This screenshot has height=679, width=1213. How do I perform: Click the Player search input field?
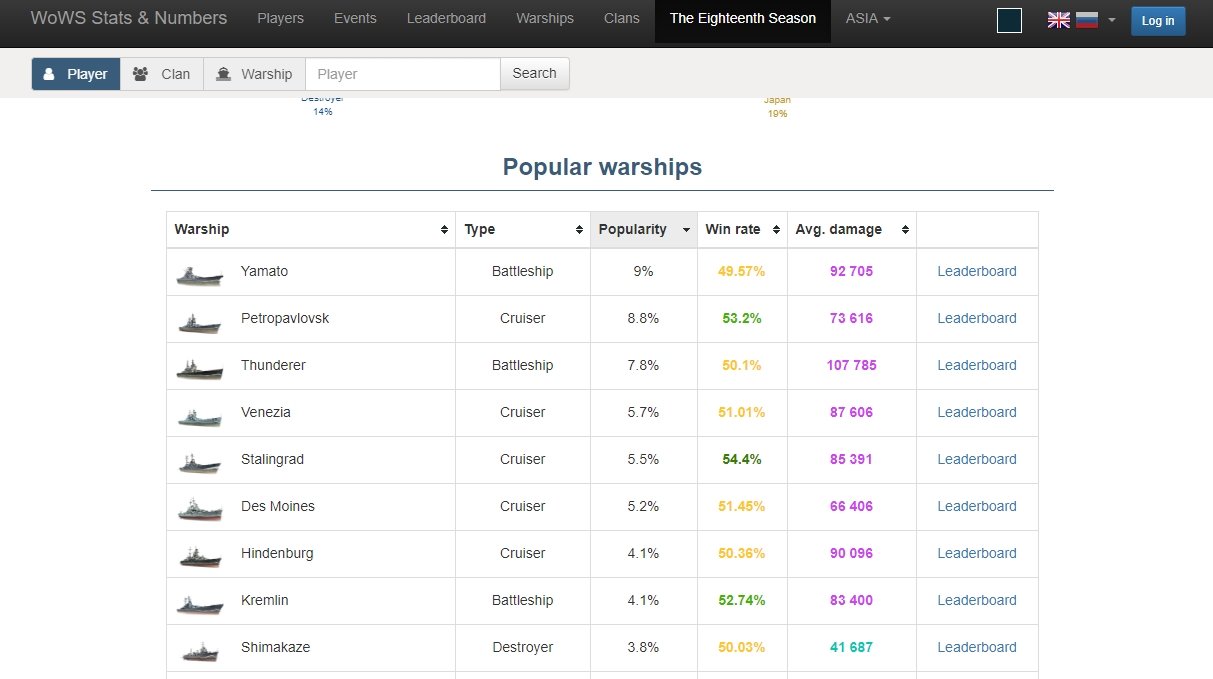click(x=403, y=74)
